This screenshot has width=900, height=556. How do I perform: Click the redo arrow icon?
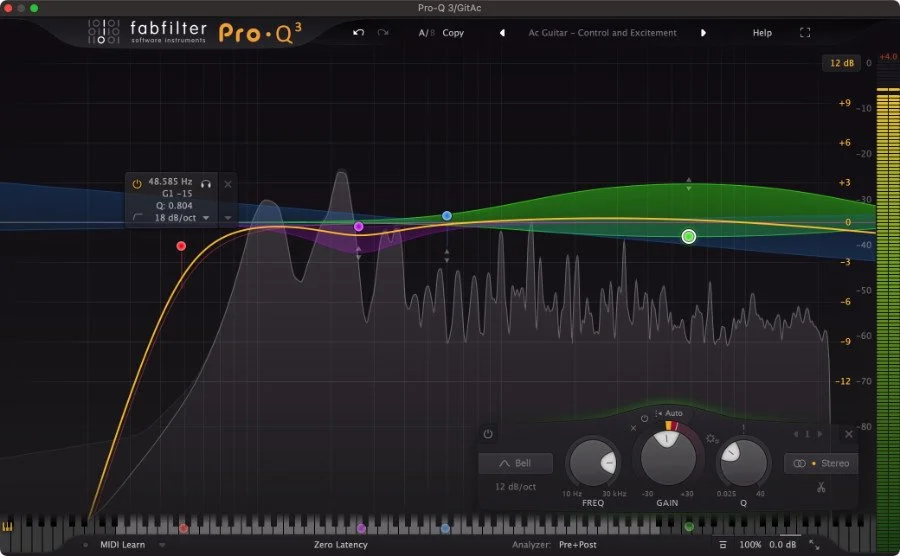click(383, 33)
